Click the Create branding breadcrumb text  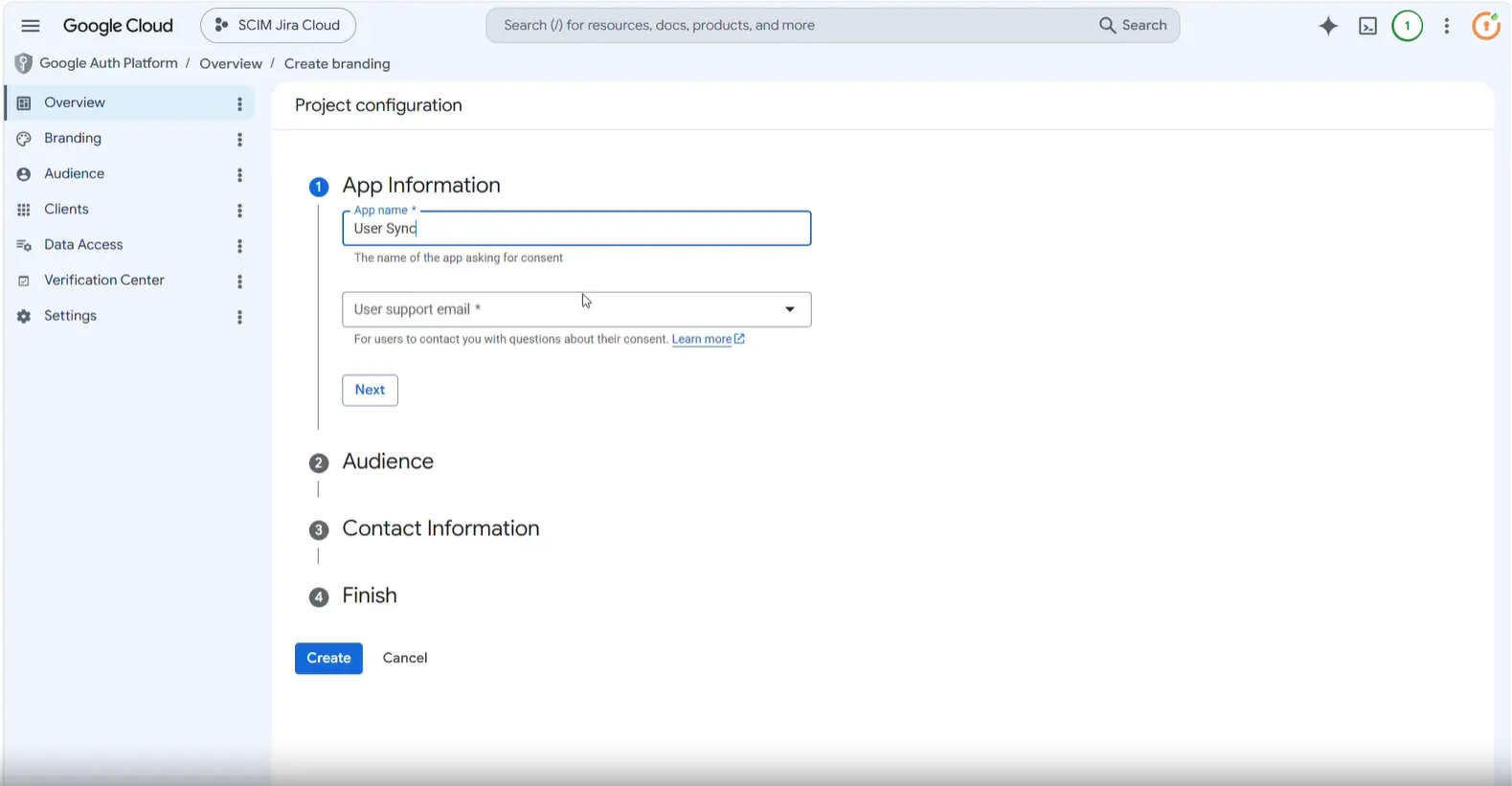point(337,64)
